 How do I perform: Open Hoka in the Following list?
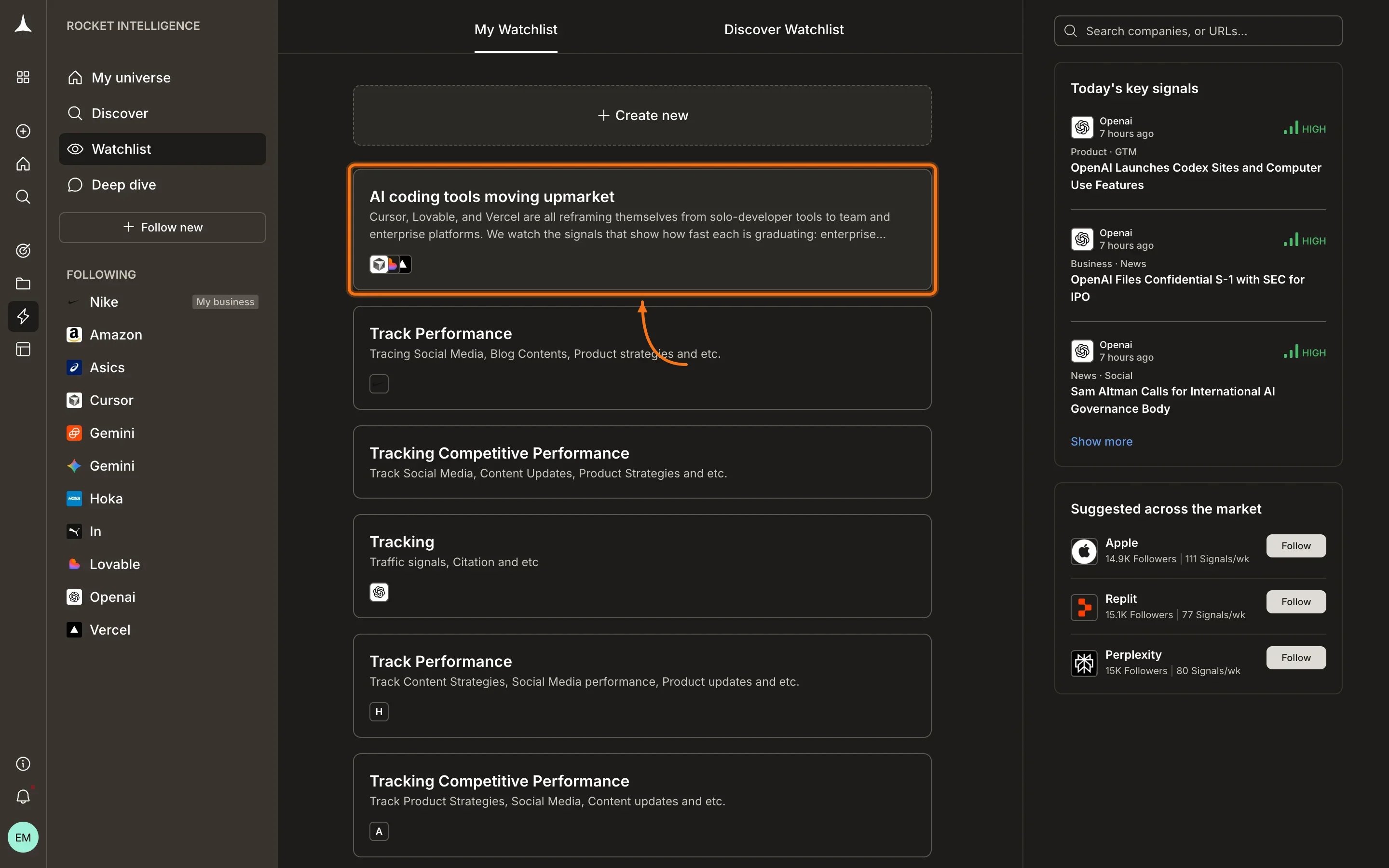coord(95,498)
